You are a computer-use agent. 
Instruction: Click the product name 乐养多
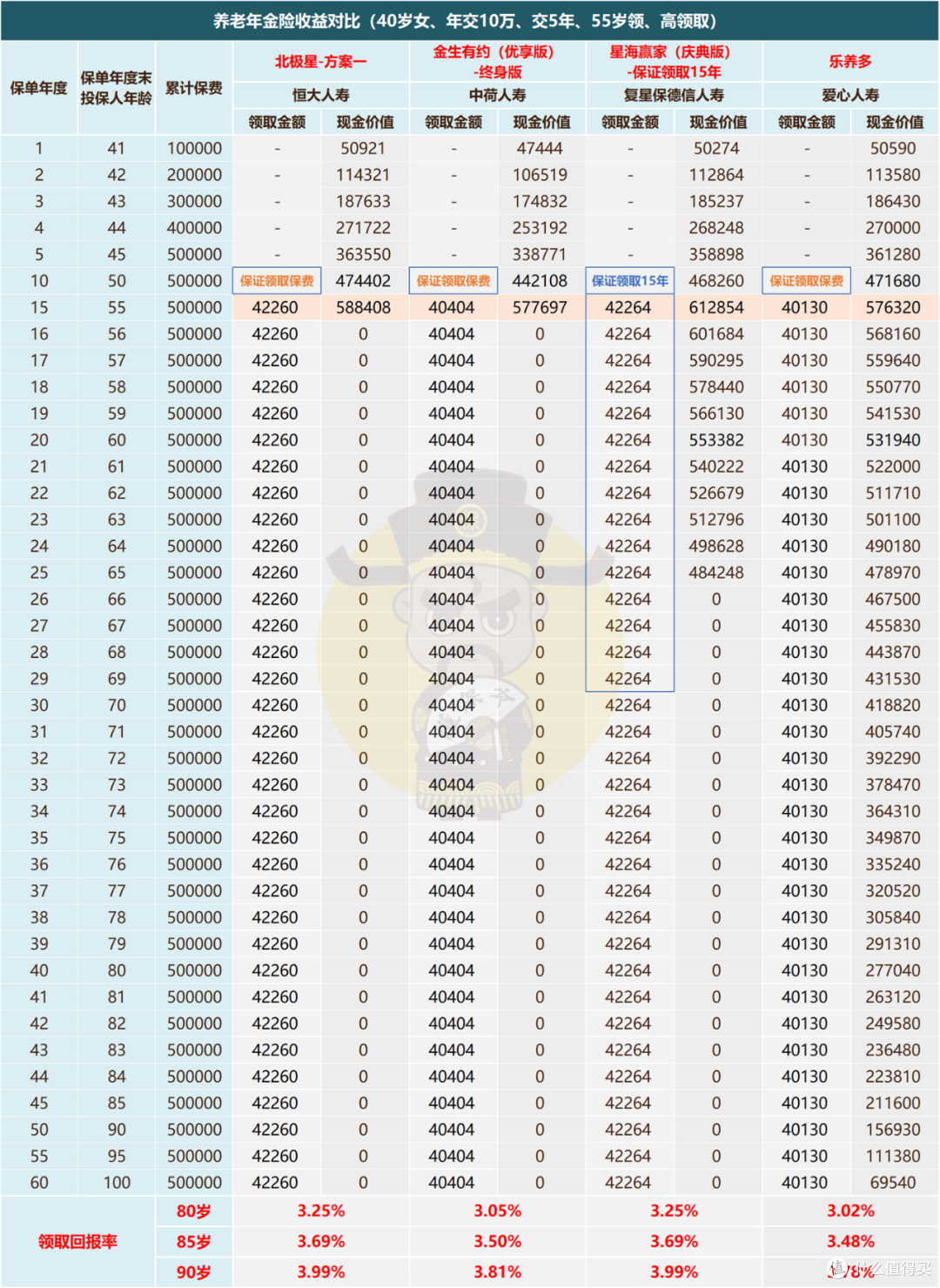tap(850, 62)
